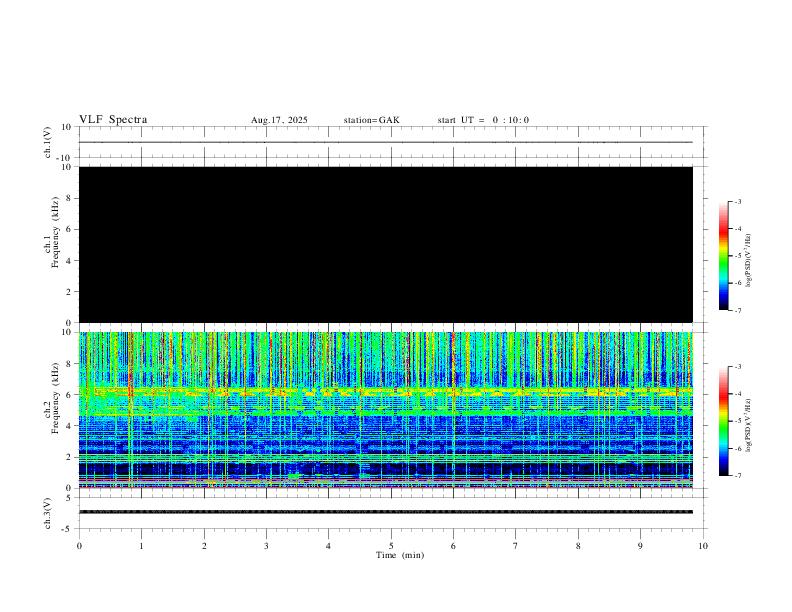The width and height of the screenshot is (792, 612).
Task: Click the VLF Spectra title text
Action: pos(113,120)
